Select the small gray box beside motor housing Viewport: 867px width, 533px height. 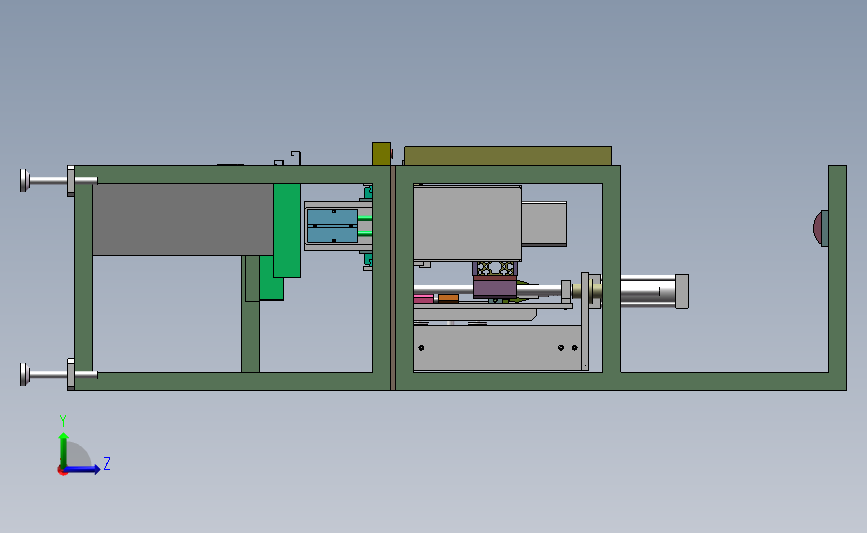[x=544, y=223]
